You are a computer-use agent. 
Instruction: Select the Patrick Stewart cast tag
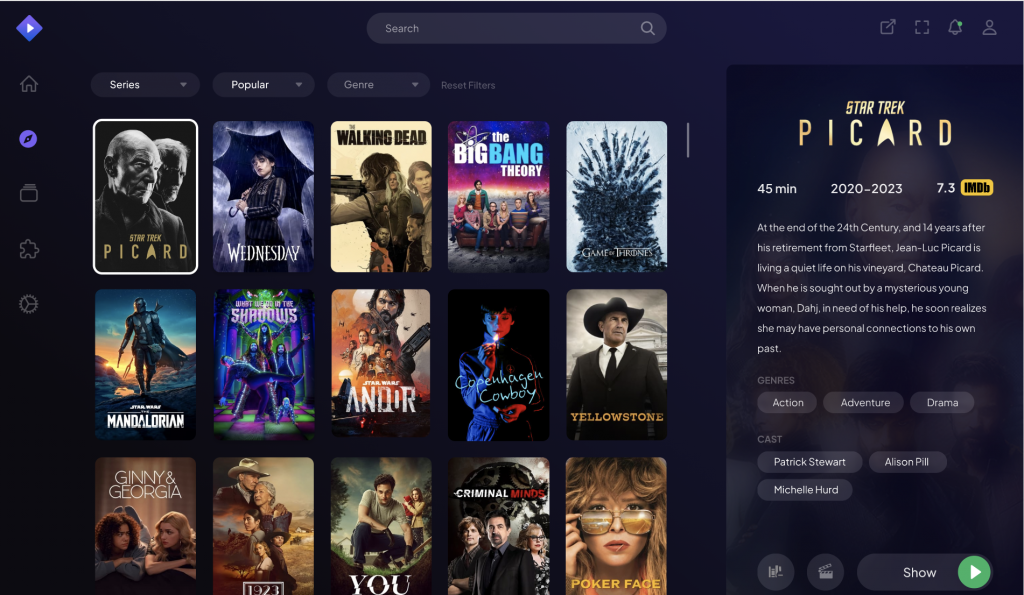point(809,462)
